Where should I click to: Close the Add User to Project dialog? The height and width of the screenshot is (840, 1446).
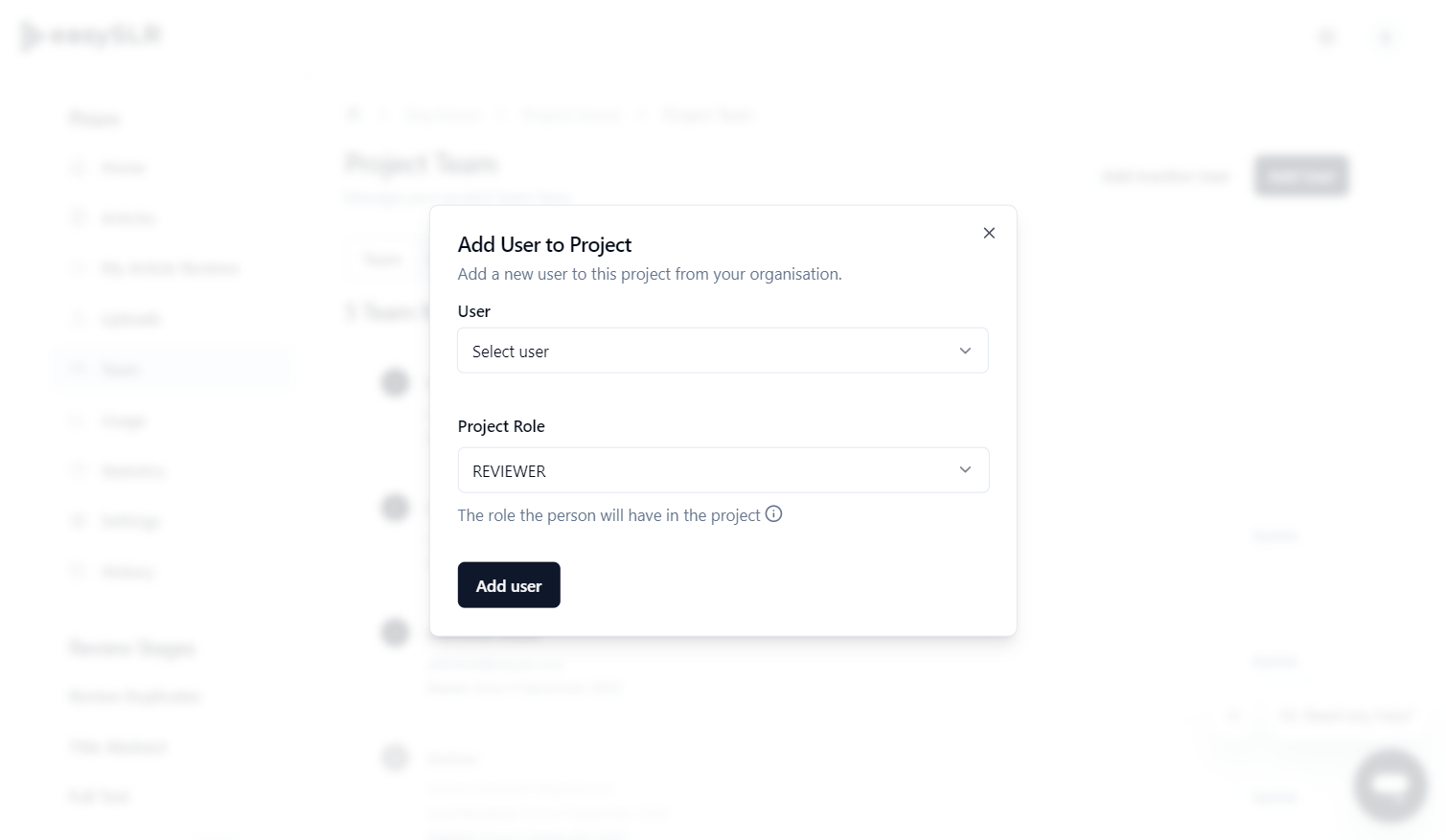[x=989, y=233]
